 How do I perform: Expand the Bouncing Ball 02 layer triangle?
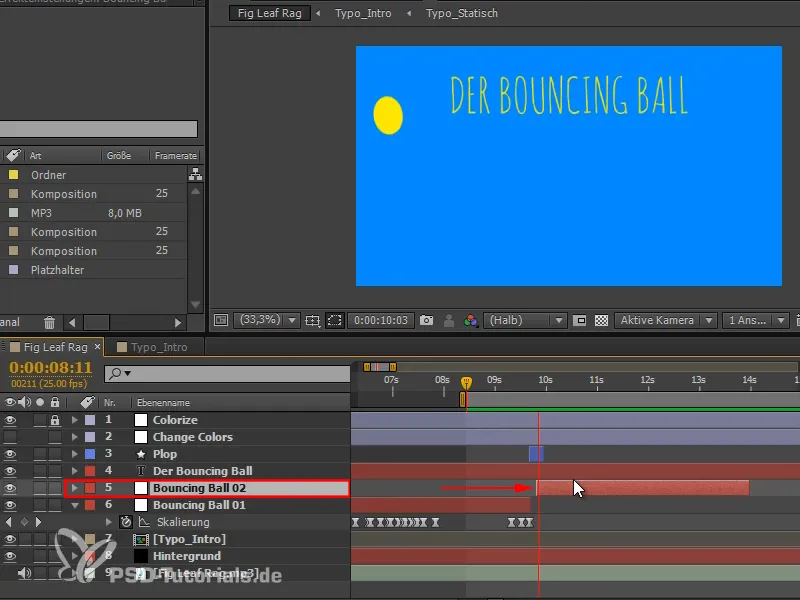pos(75,488)
